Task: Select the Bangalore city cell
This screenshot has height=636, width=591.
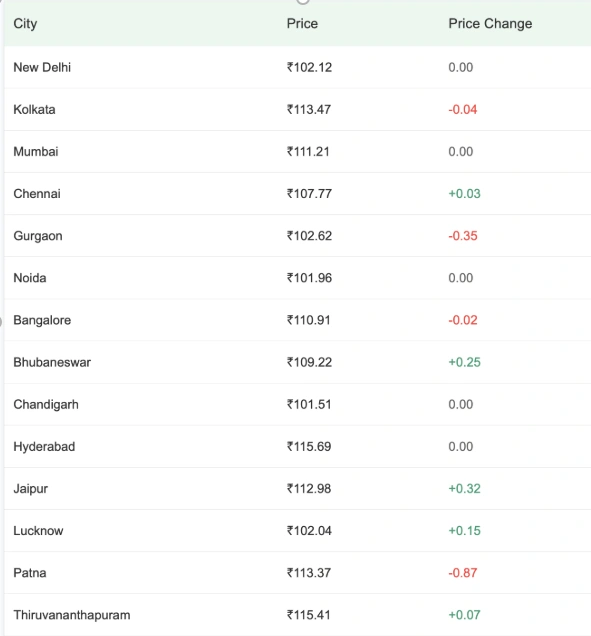Action: pos(42,320)
